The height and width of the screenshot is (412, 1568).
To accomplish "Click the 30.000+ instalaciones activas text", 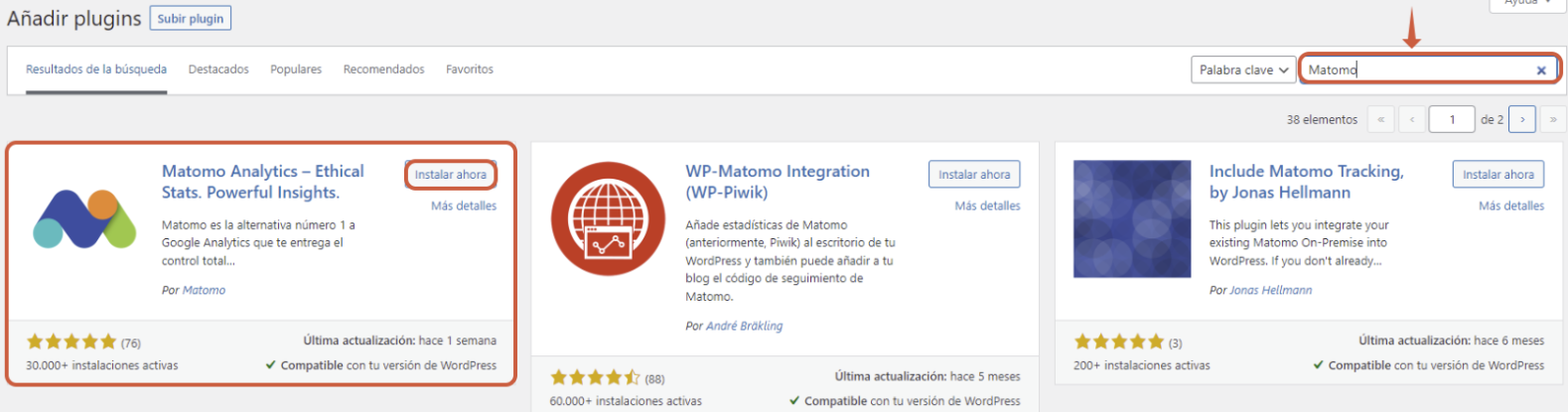I will click(x=102, y=365).
